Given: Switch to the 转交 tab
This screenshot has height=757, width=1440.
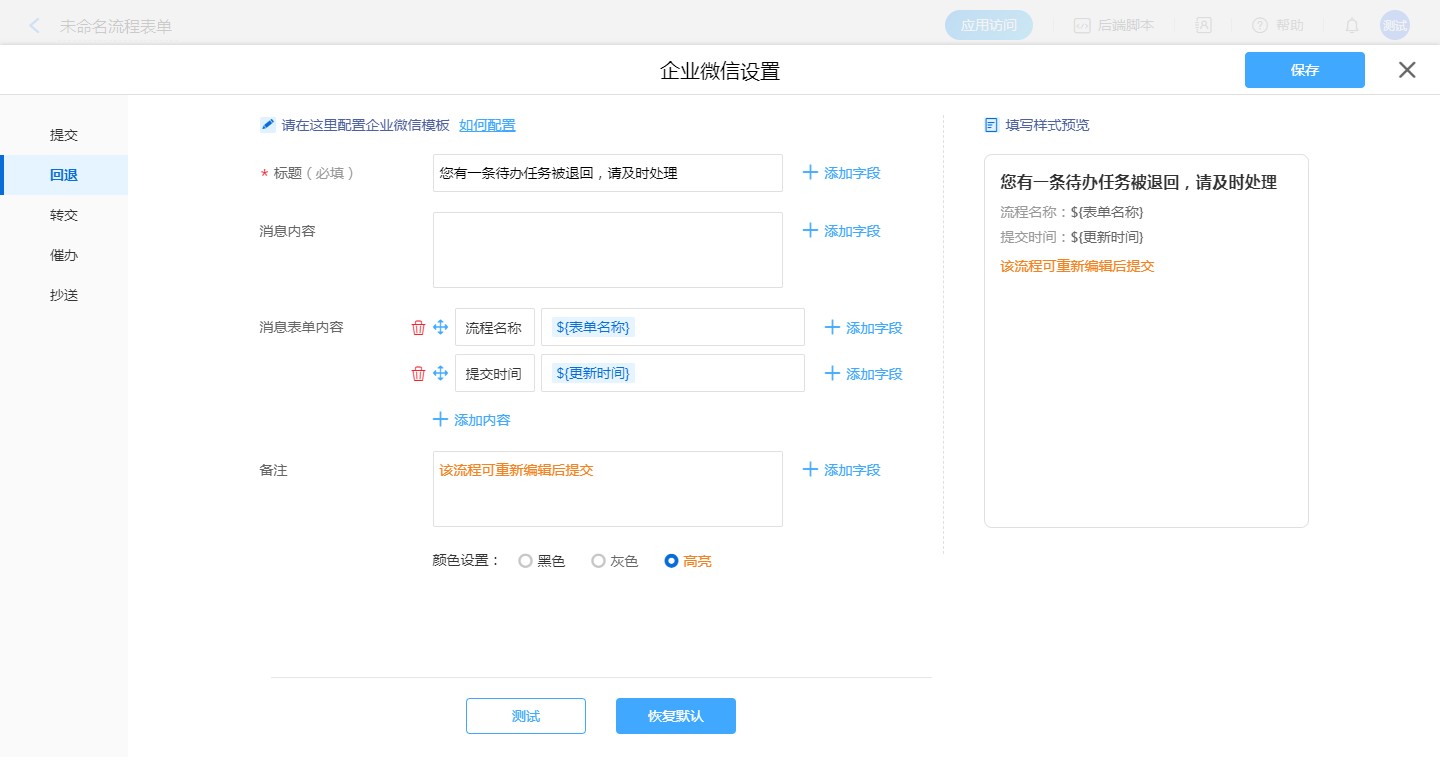Looking at the screenshot, I should [x=64, y=215].
